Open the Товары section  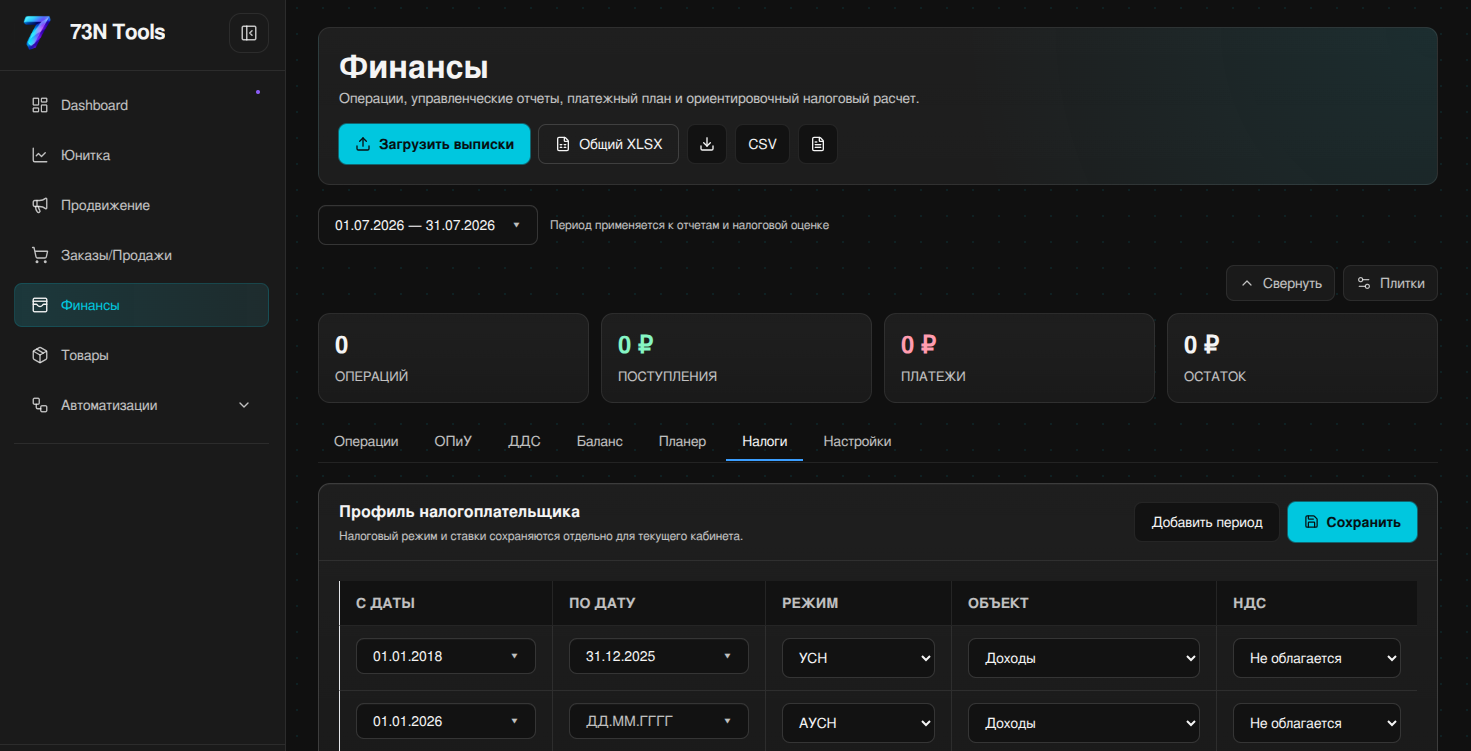[x=141, y=355]
